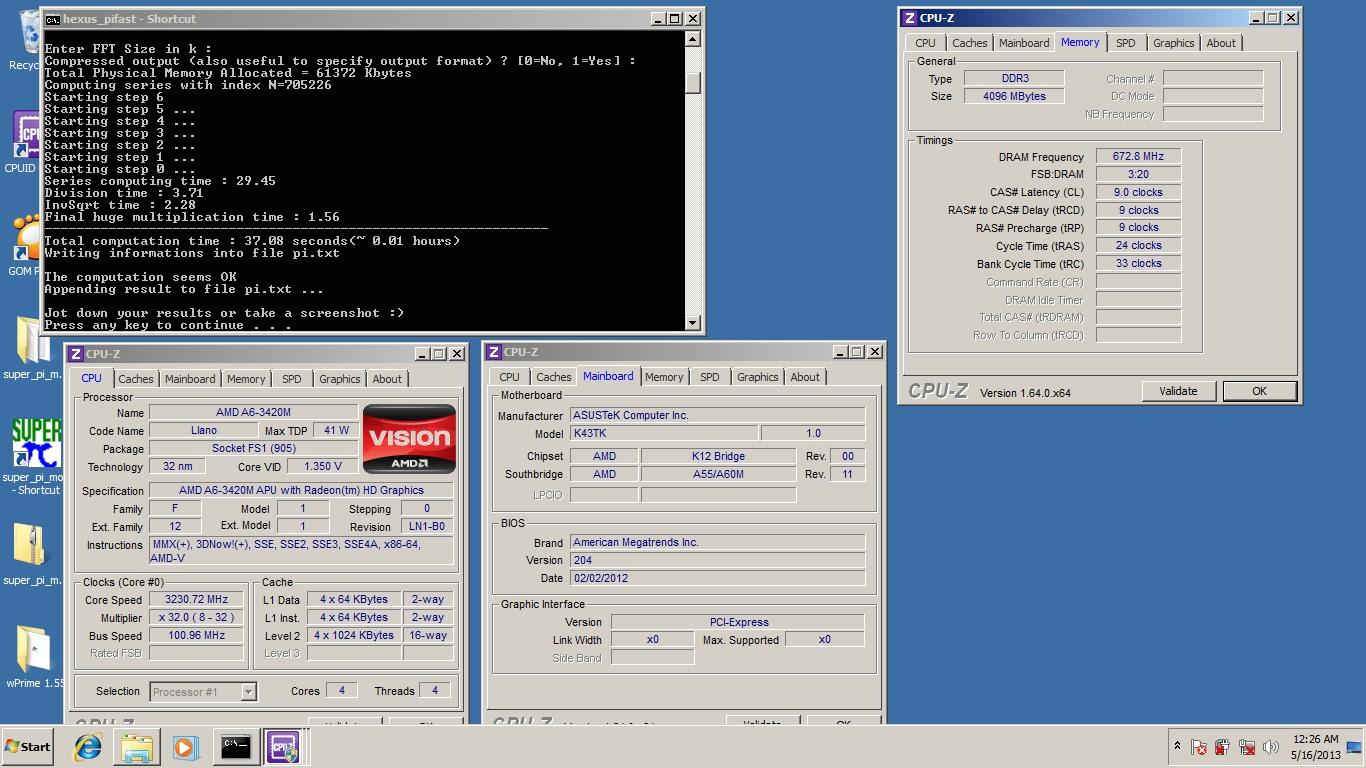Open Windows Media Player from taskbar

[x=185, y=747]
